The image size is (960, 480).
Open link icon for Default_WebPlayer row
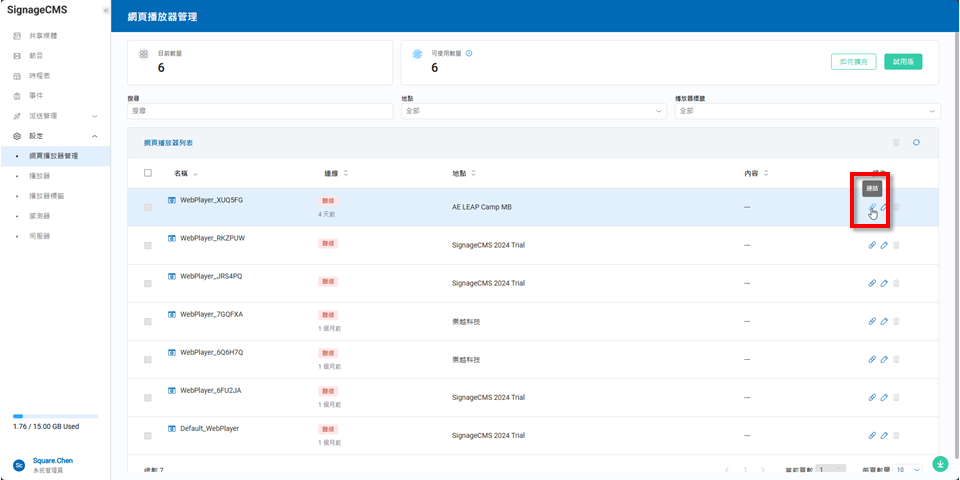pyautogui.click(x=872, y=436)
